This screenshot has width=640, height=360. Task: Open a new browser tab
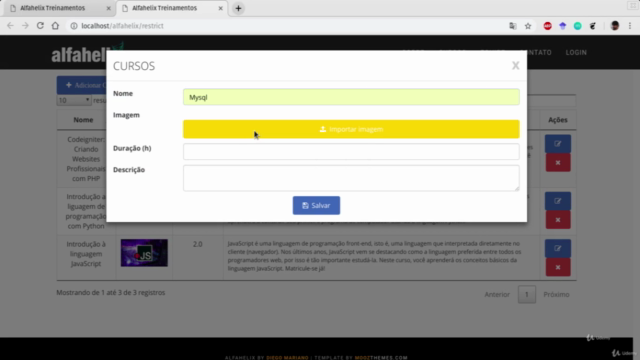[x=238, y=8]
